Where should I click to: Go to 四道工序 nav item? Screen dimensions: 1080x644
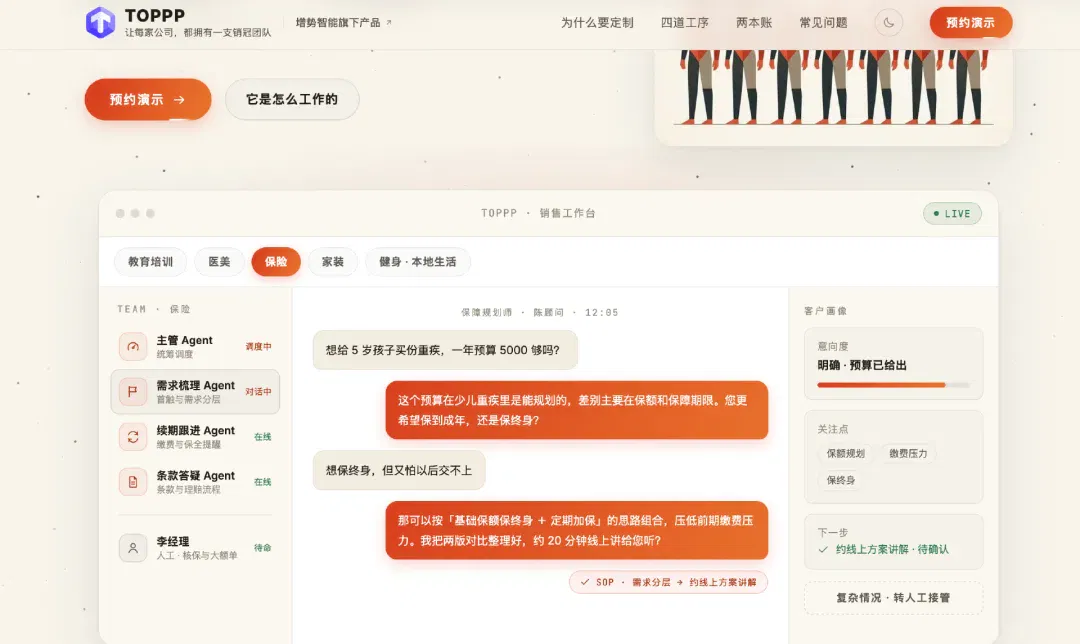tap(685, 23)
